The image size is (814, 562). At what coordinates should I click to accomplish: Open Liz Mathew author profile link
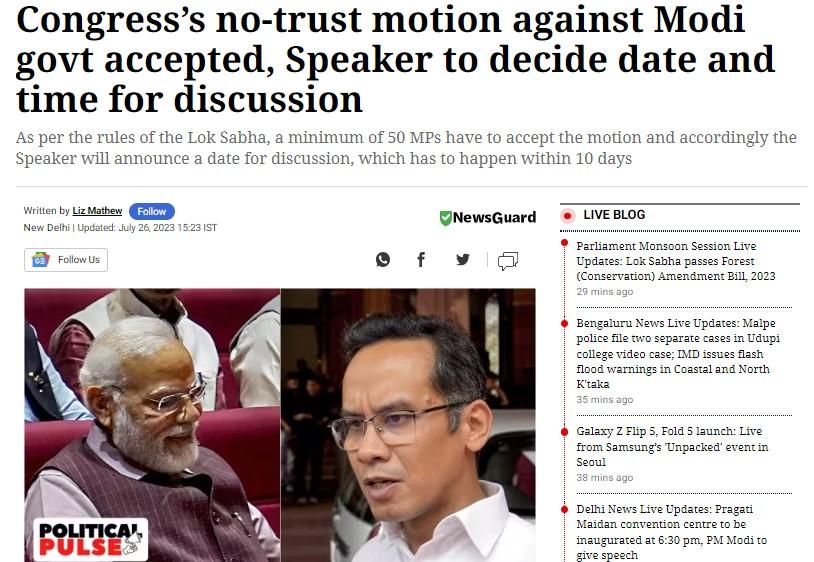coord(97,211)
